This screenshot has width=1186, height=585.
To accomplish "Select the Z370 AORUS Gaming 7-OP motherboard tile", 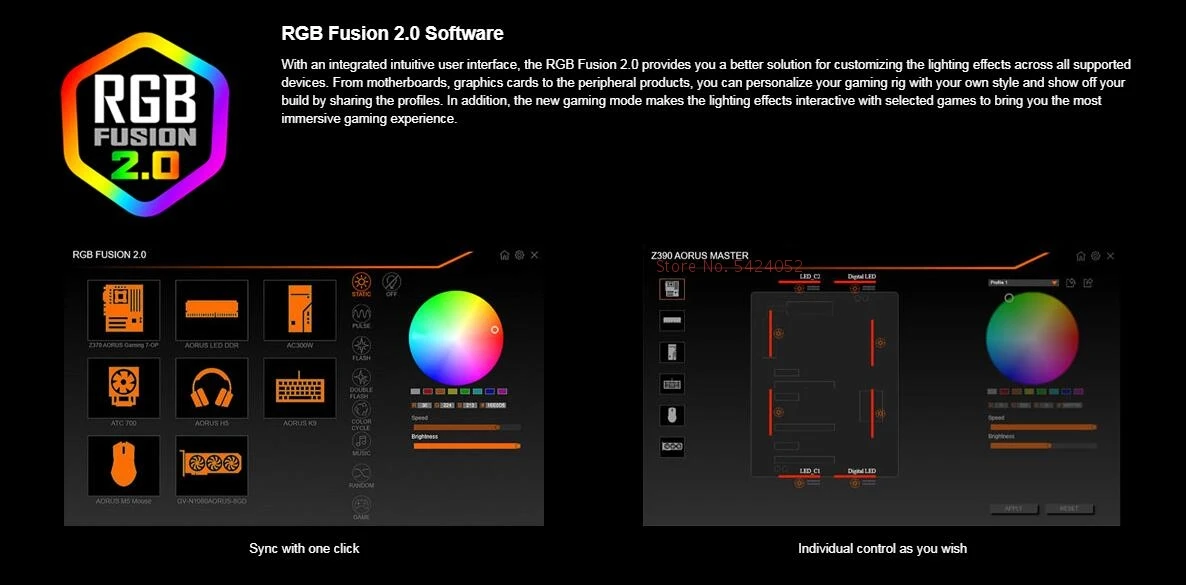I will pyautogui.click(x=123, y=310).
